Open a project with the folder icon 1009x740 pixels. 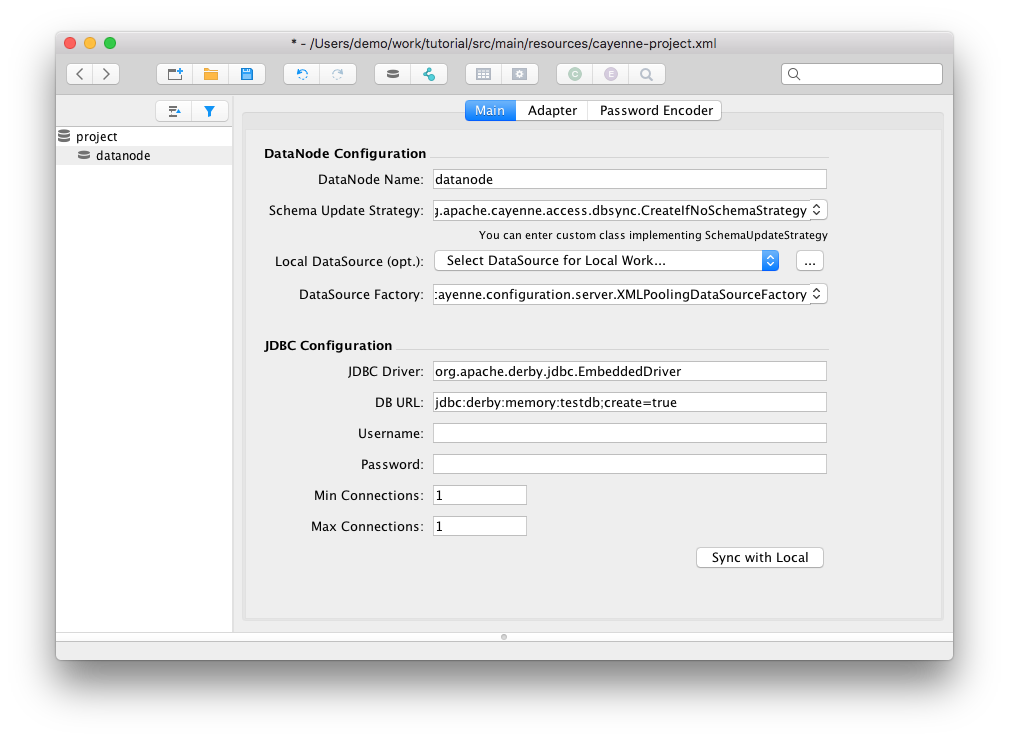211,74
